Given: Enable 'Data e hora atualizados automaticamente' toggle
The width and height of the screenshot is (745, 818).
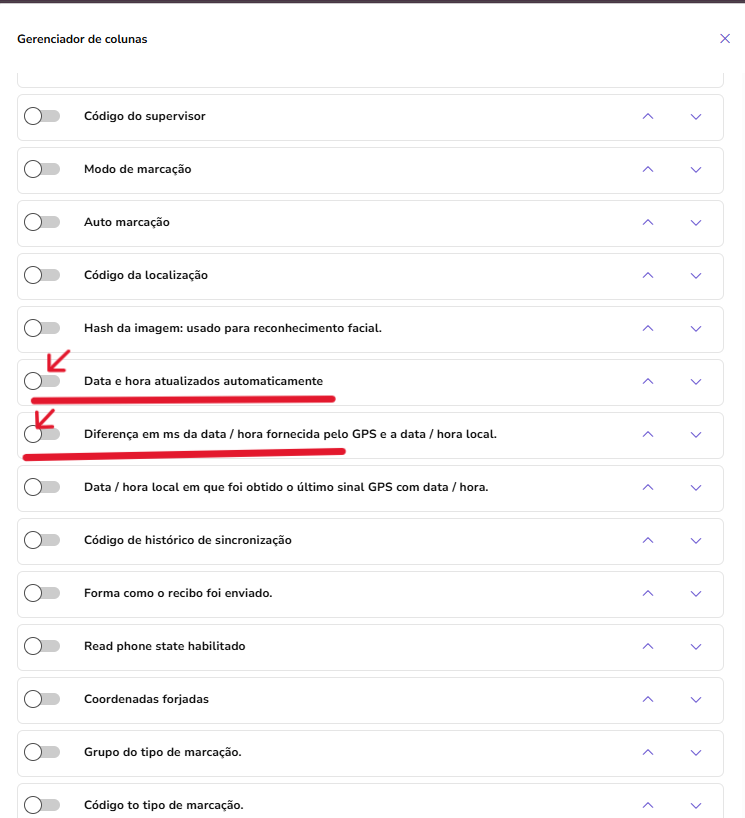Looking at the screenshot, I should [x=42, y=381].
